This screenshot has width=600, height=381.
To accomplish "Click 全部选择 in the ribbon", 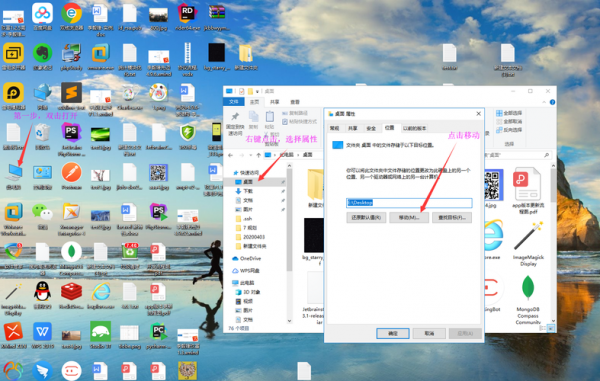I will coord(509,113).
